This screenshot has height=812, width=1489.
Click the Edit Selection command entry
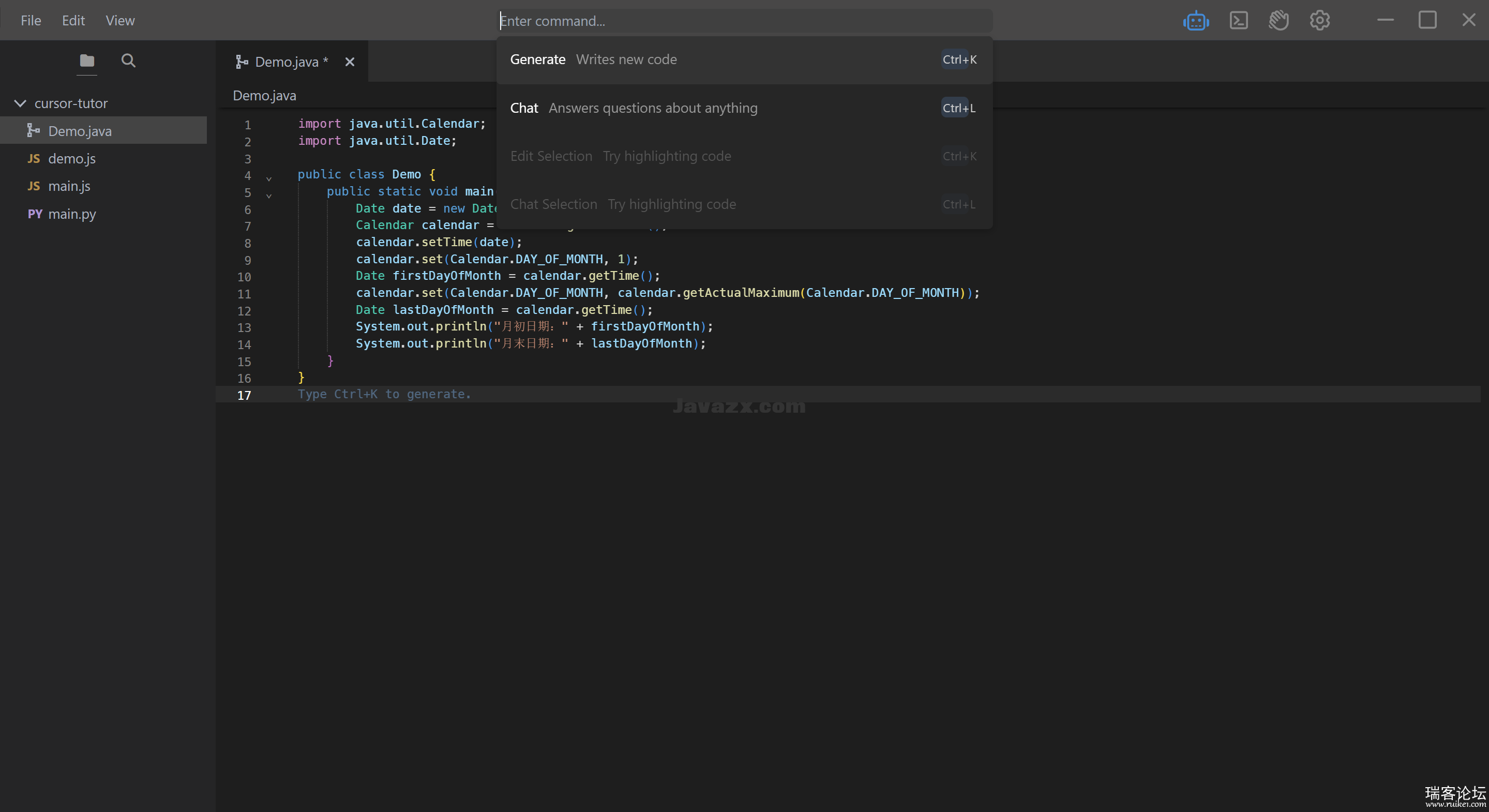745,156
